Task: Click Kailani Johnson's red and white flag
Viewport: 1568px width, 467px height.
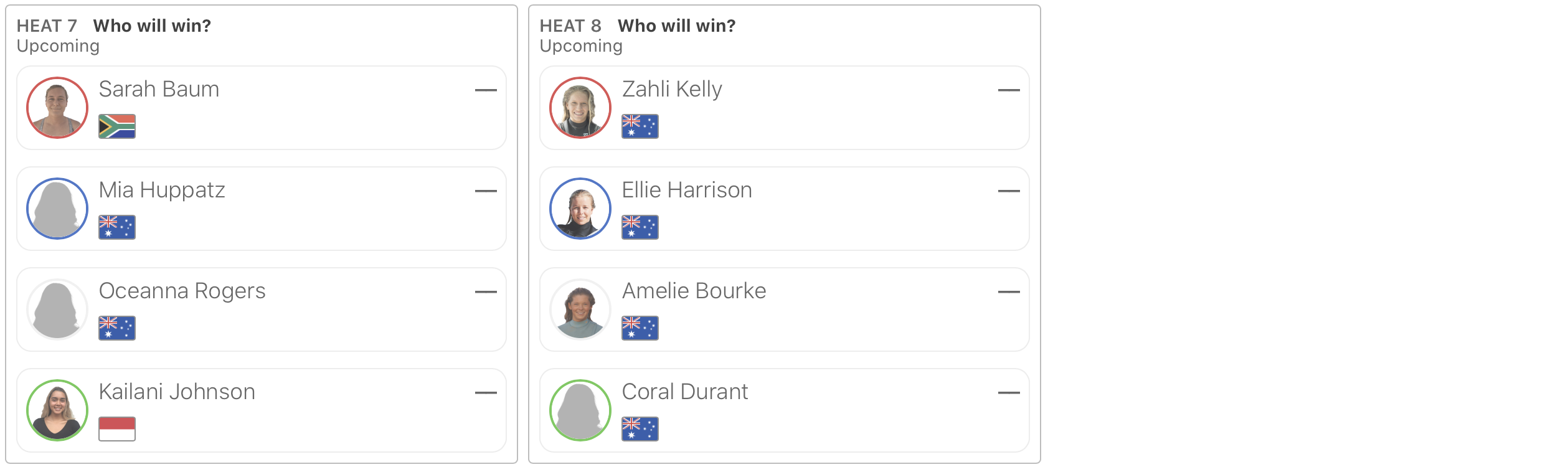Action: (x=117, y=429)
